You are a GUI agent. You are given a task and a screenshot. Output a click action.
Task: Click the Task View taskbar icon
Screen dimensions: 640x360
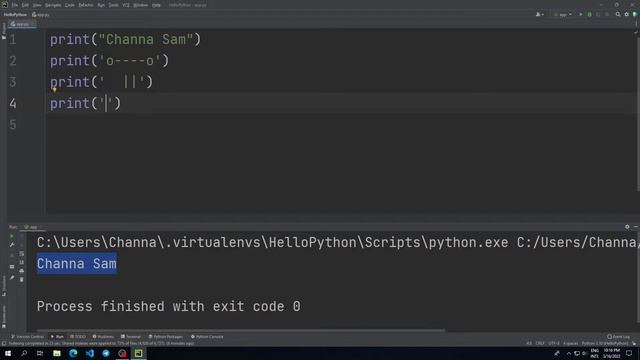pyautogui.click(x=40, y=353)
